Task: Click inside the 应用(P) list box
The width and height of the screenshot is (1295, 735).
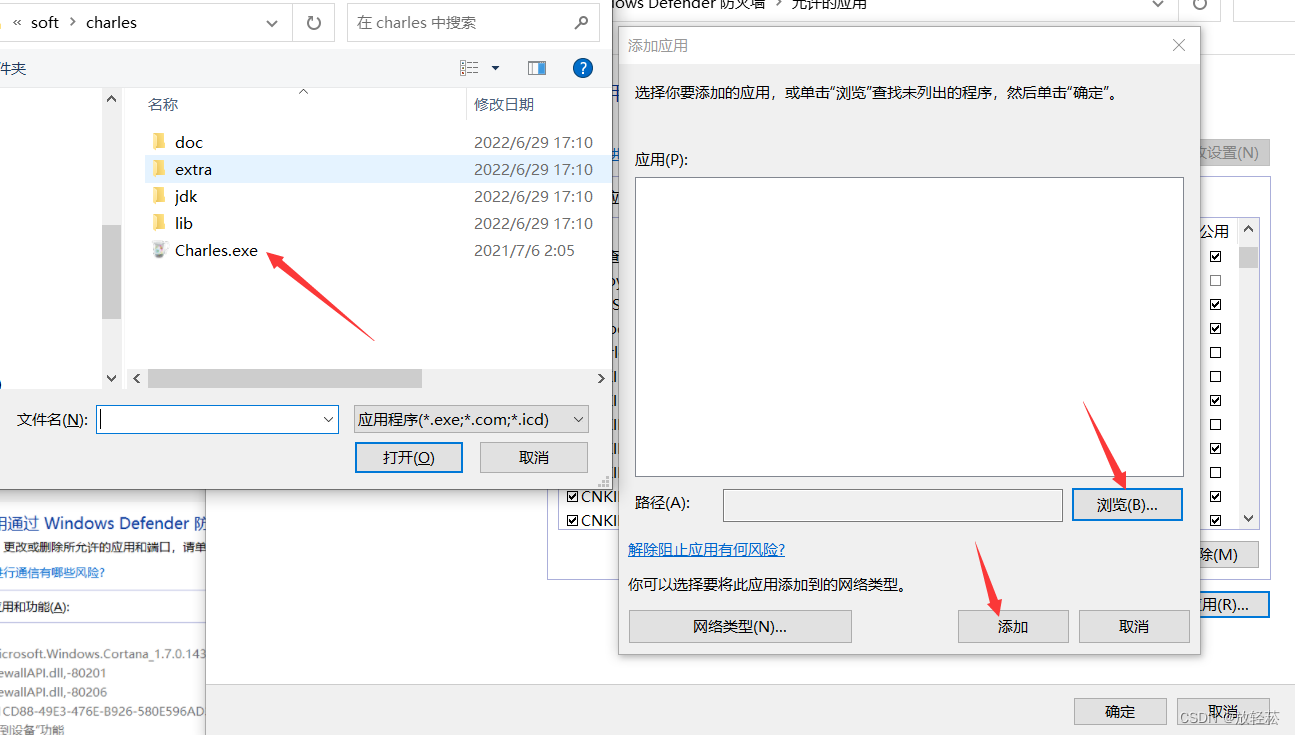Action: [x=909, y=327]
